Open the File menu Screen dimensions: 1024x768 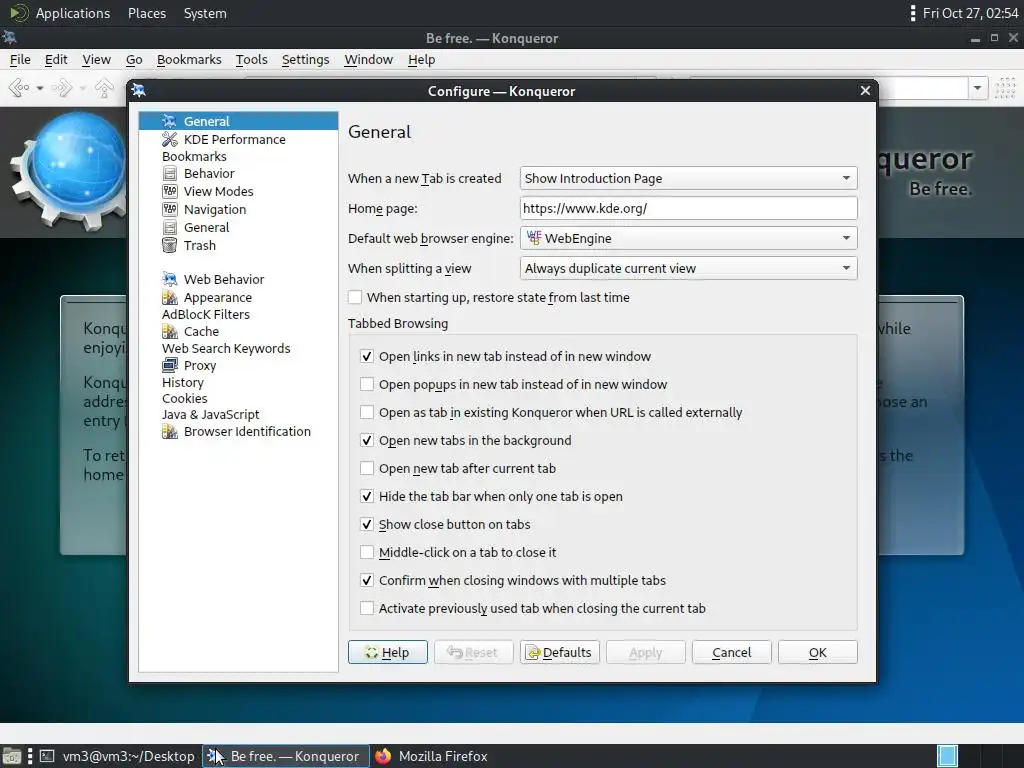(x=20, y=59)
